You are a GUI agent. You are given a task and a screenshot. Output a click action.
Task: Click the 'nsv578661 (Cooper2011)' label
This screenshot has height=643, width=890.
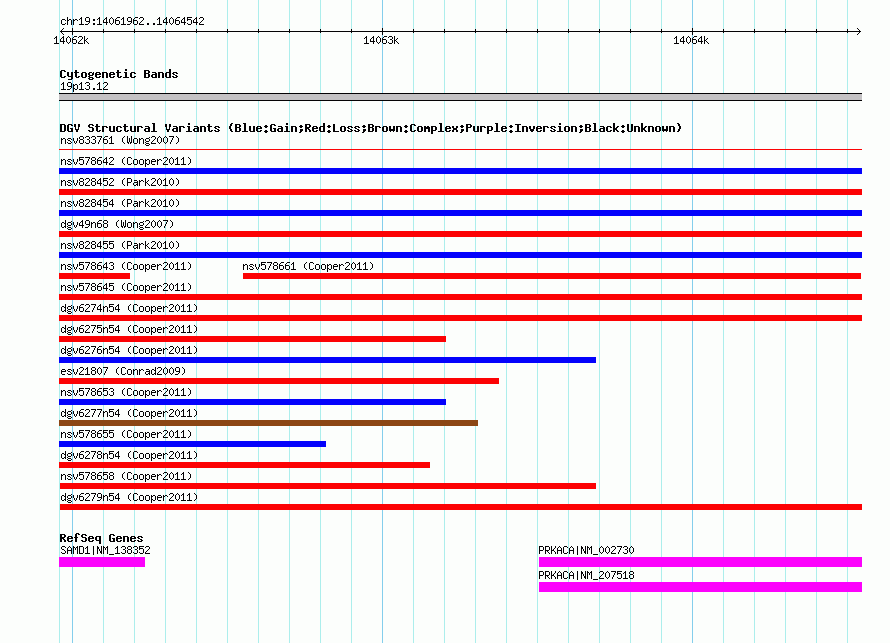tap(308, 266)
